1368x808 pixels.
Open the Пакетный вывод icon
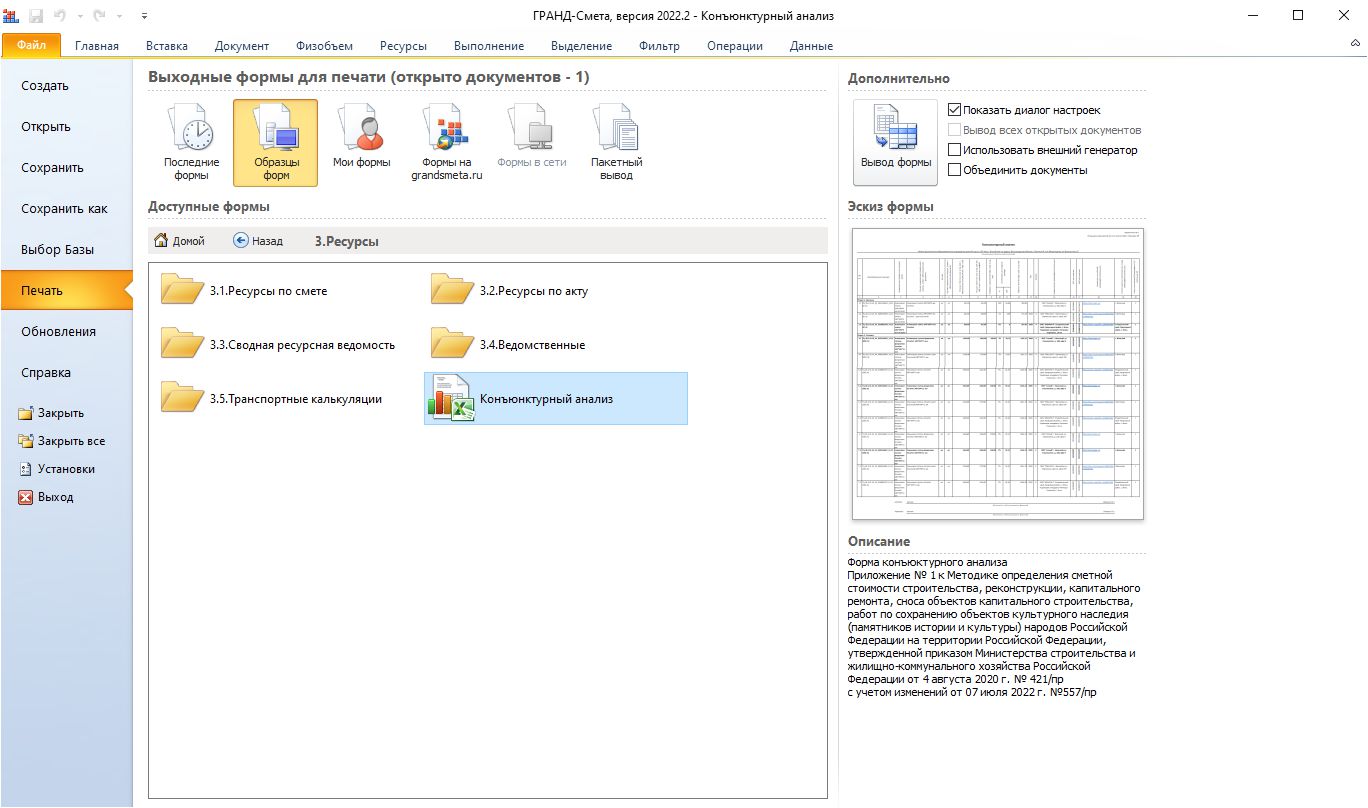617,142
